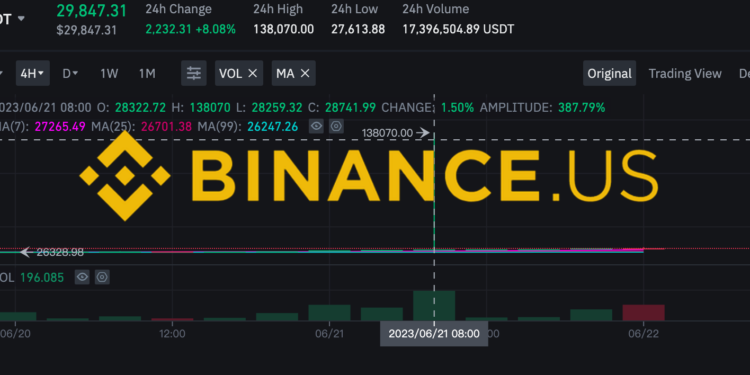Click the MA(25) value 26701.38
Image resolution: width=750 pixels, height=375 pixels.
pyautogui.click(x=166, y=126)
